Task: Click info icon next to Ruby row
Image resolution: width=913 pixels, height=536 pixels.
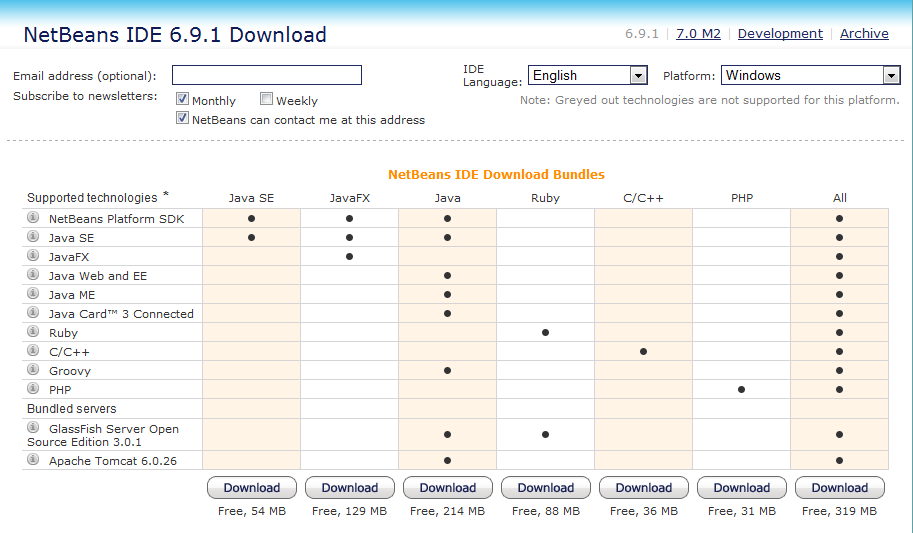Action: [33, 332]
